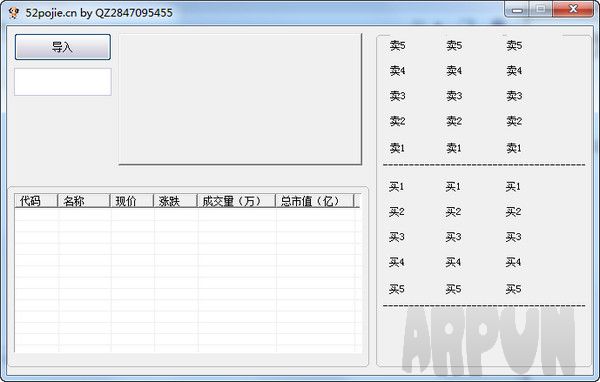Click the middle-column 买3 label
Viewport: 600px width, 382px height.
tap(453, 237)
